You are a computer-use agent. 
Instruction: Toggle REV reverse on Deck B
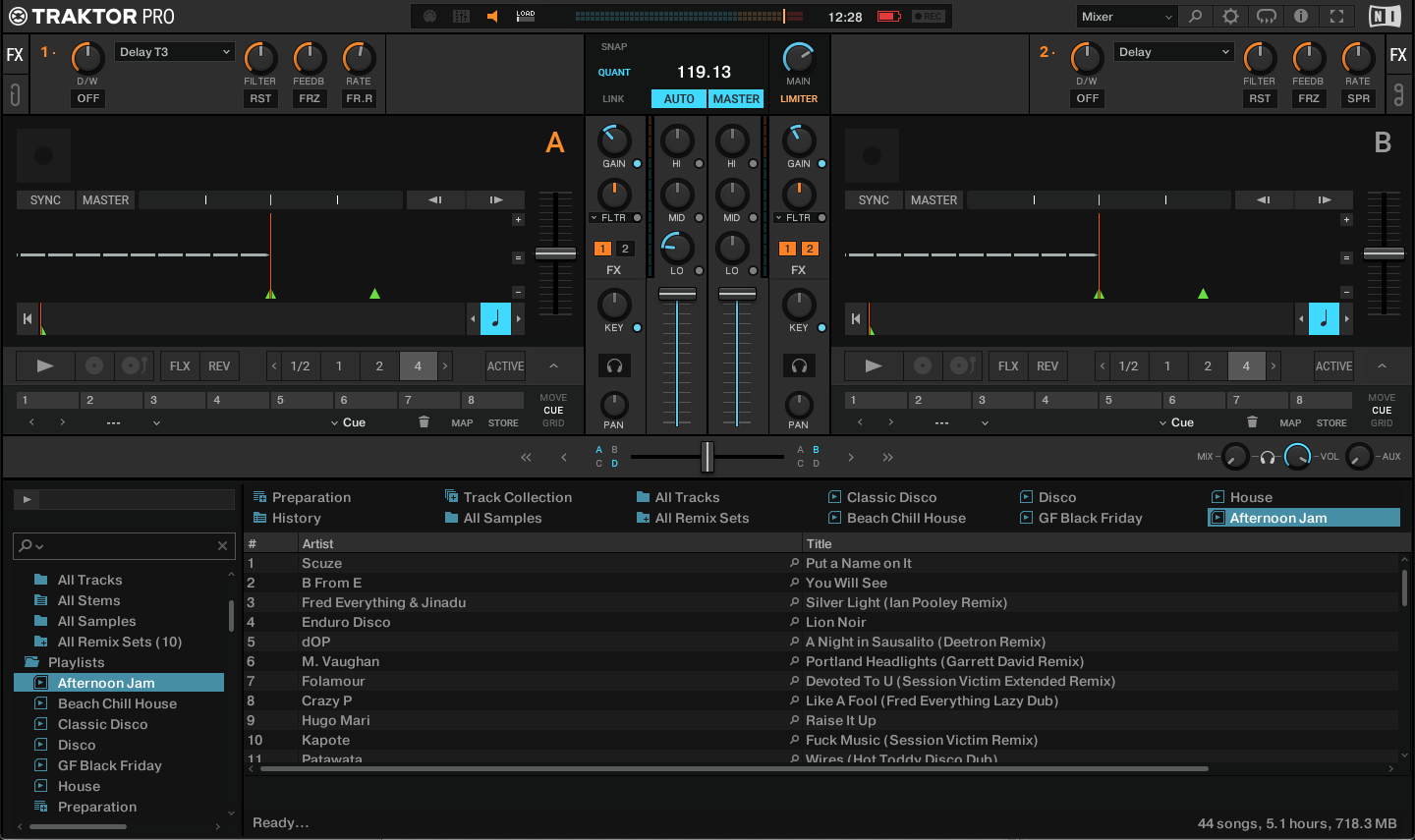1047,365
